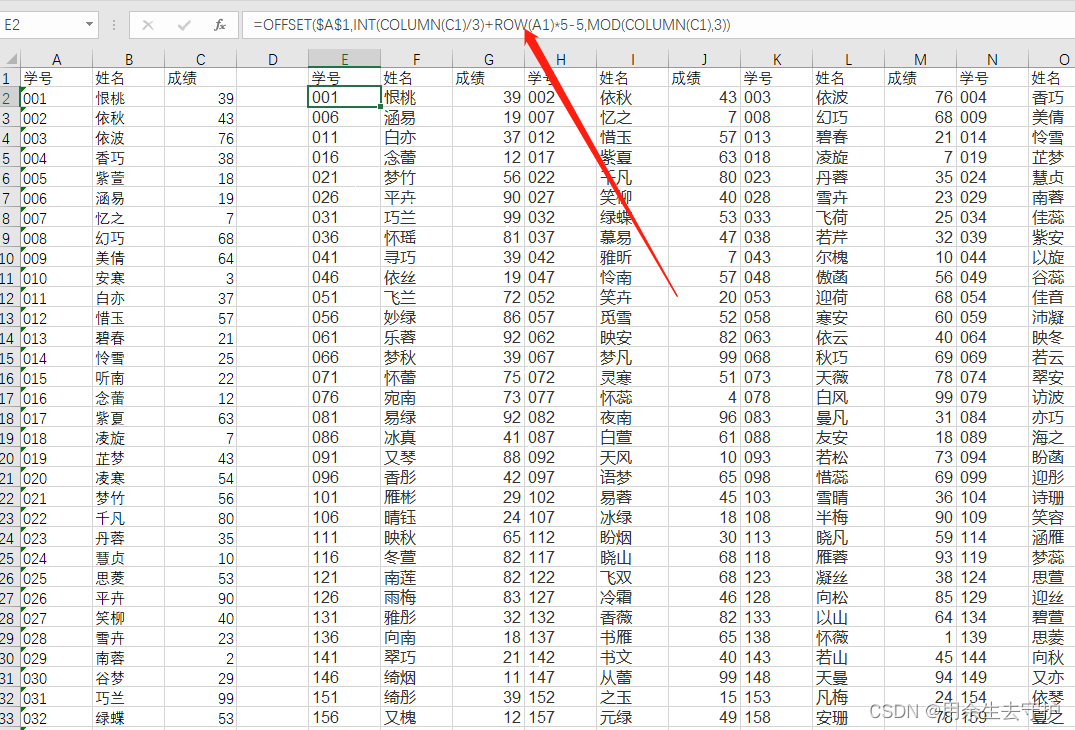Click cell K2 with value 003
This screenshot has width=1075, height=730.
(776, 97)
